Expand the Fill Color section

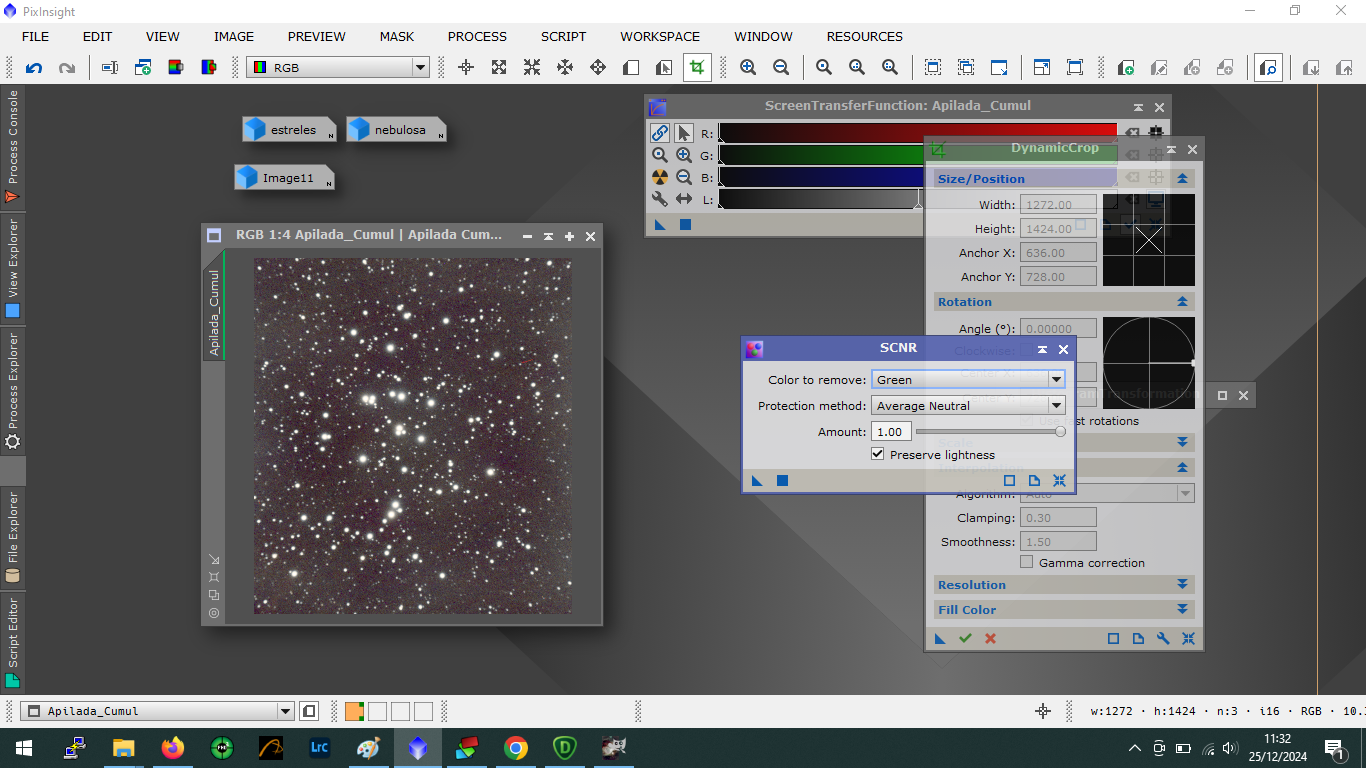[x=1182, y=610]
